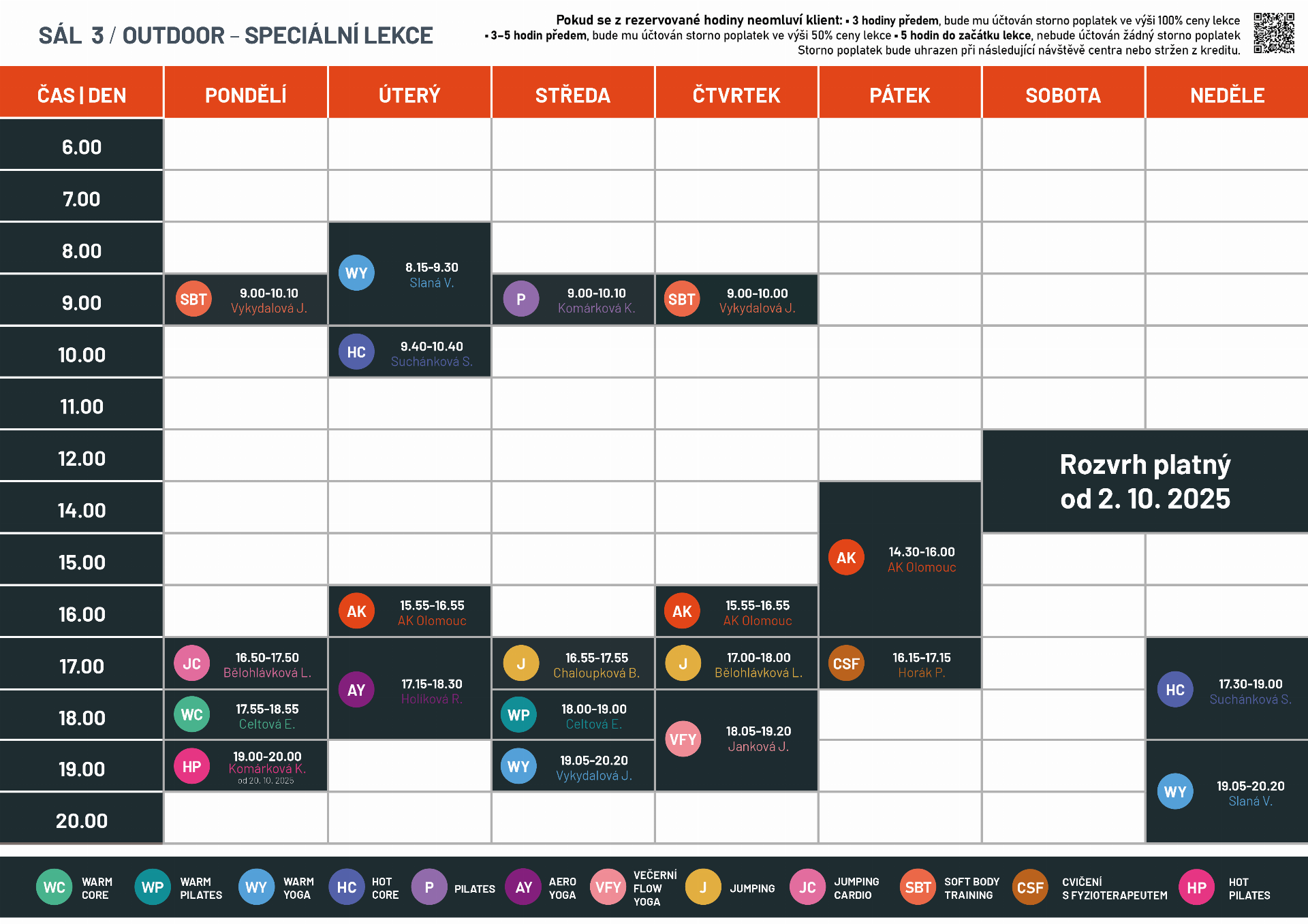
Task: Click the green WC legend icon at bottom
Action: click(x=54, y=887)
